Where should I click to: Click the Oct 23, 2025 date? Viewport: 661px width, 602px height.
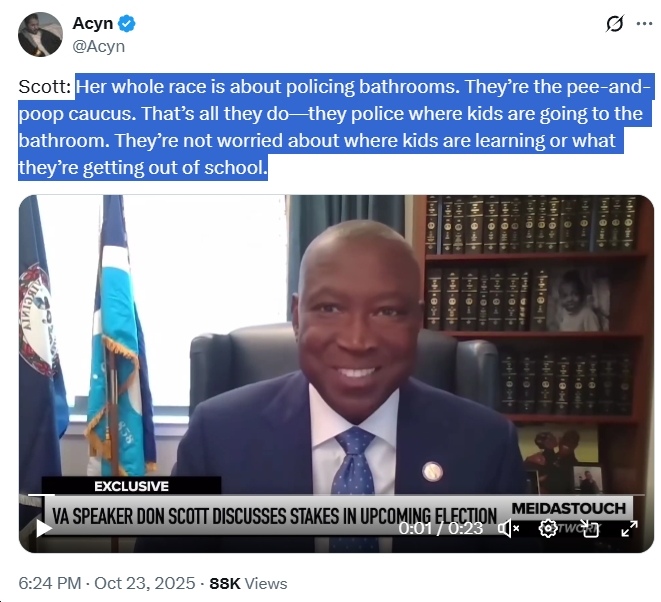(x=145, y=583)
